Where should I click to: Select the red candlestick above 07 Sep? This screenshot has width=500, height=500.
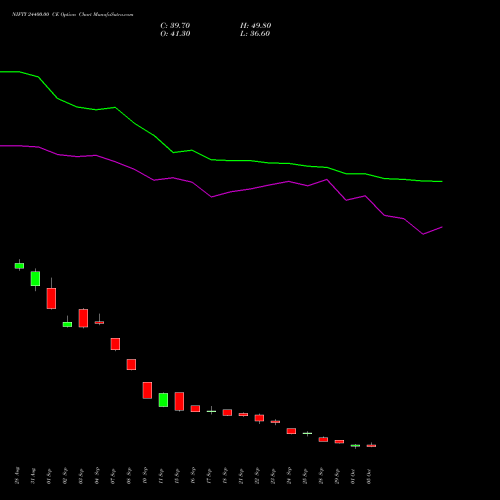coord(115,344)
